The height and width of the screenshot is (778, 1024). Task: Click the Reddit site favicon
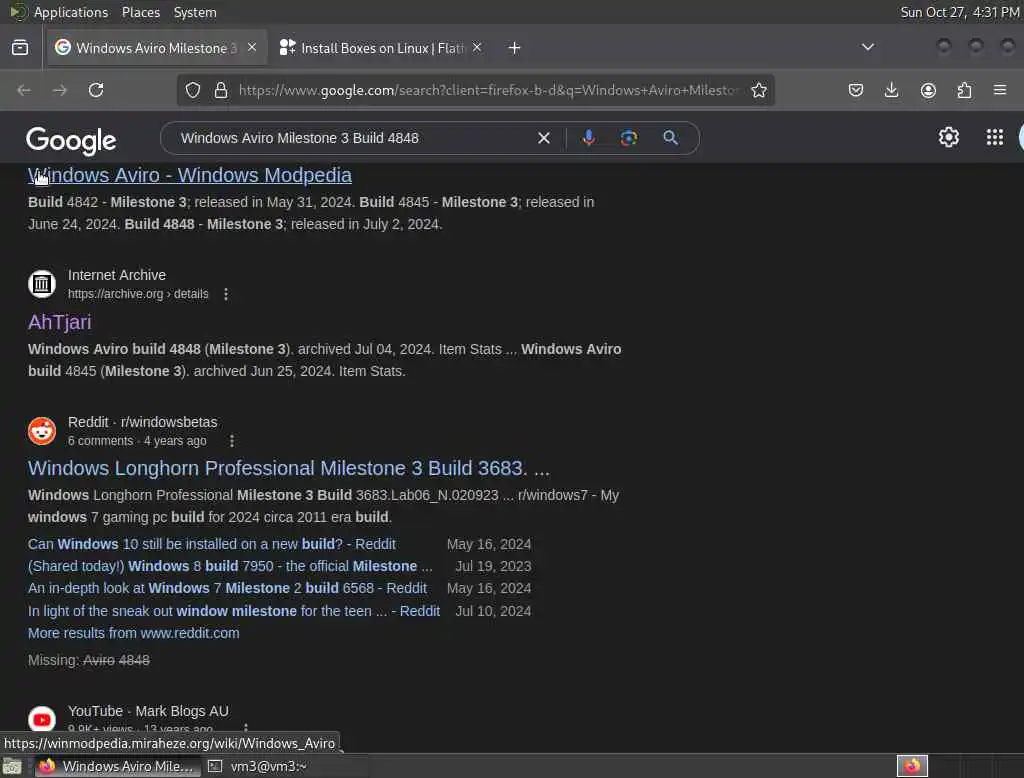pyautogui.click(x=42, y=430)
